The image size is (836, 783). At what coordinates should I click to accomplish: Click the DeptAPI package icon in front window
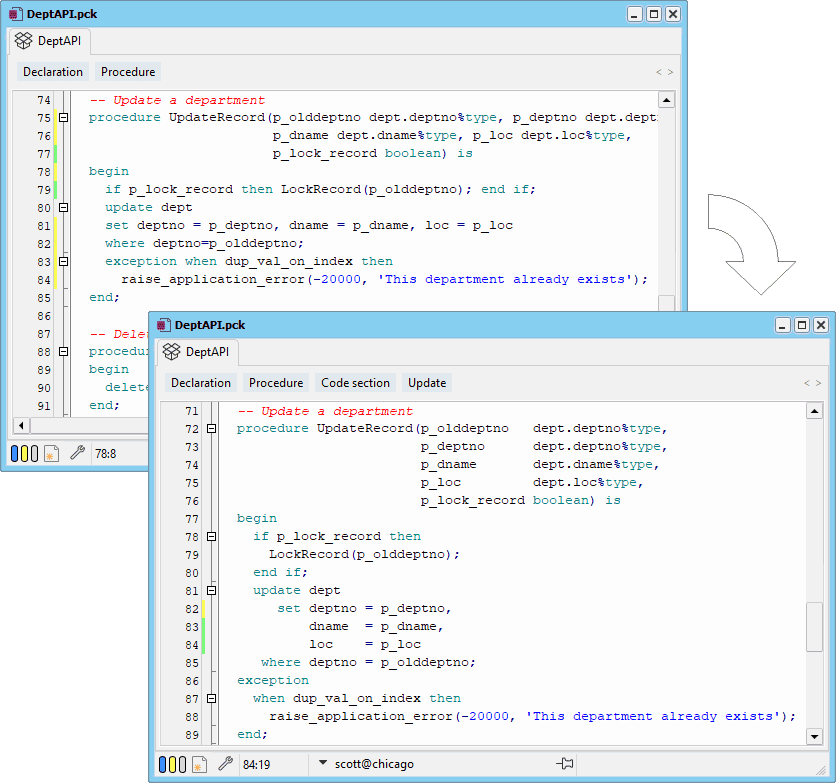click(172, 352)
